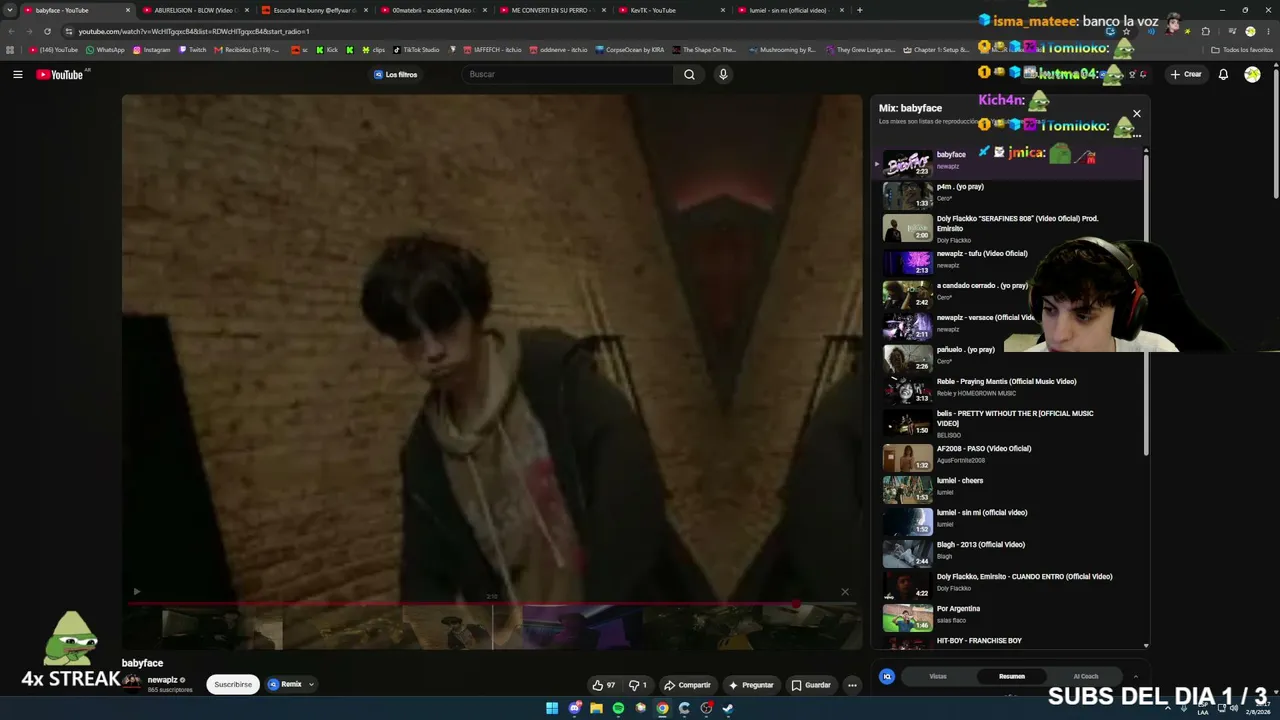Start voice search with microphone icon
This screenshot has width=1280, height=720.
coord(723,74)
